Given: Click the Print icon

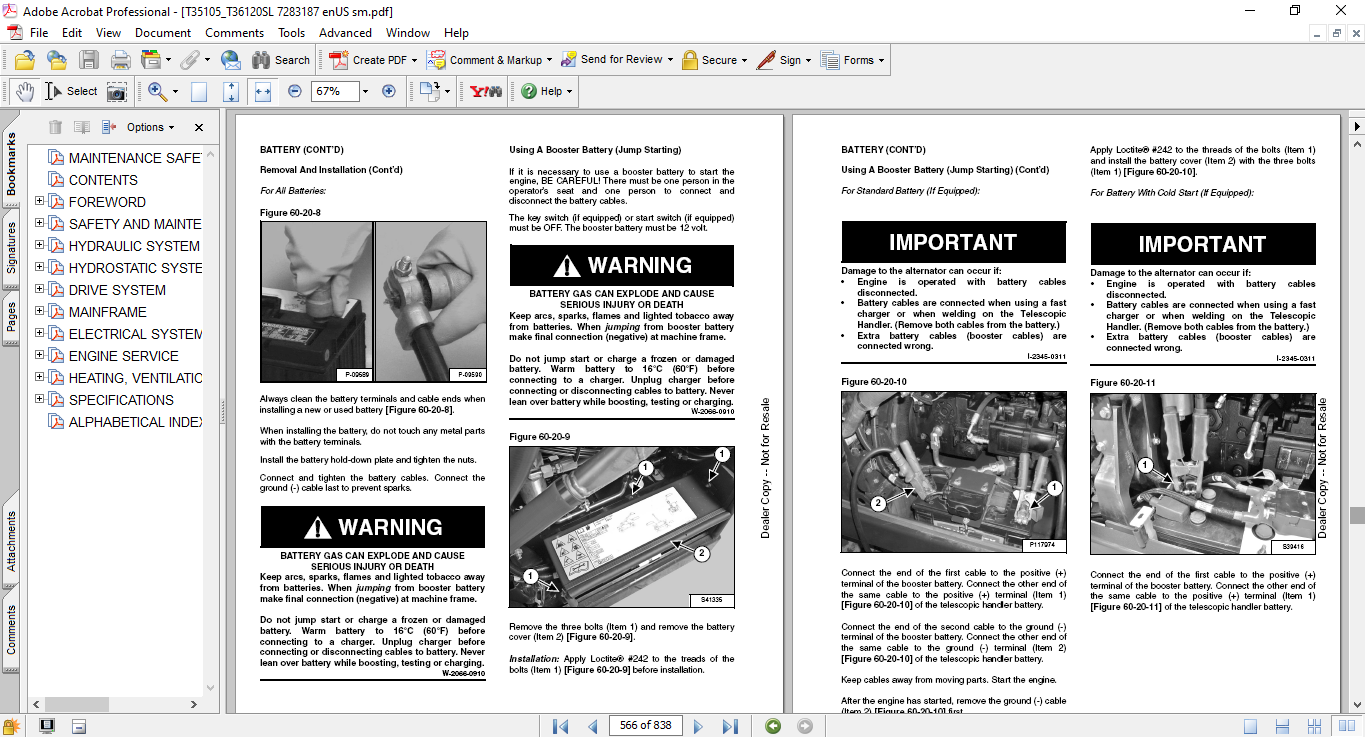Looking at the screenshot, I should tap(121, 60).
